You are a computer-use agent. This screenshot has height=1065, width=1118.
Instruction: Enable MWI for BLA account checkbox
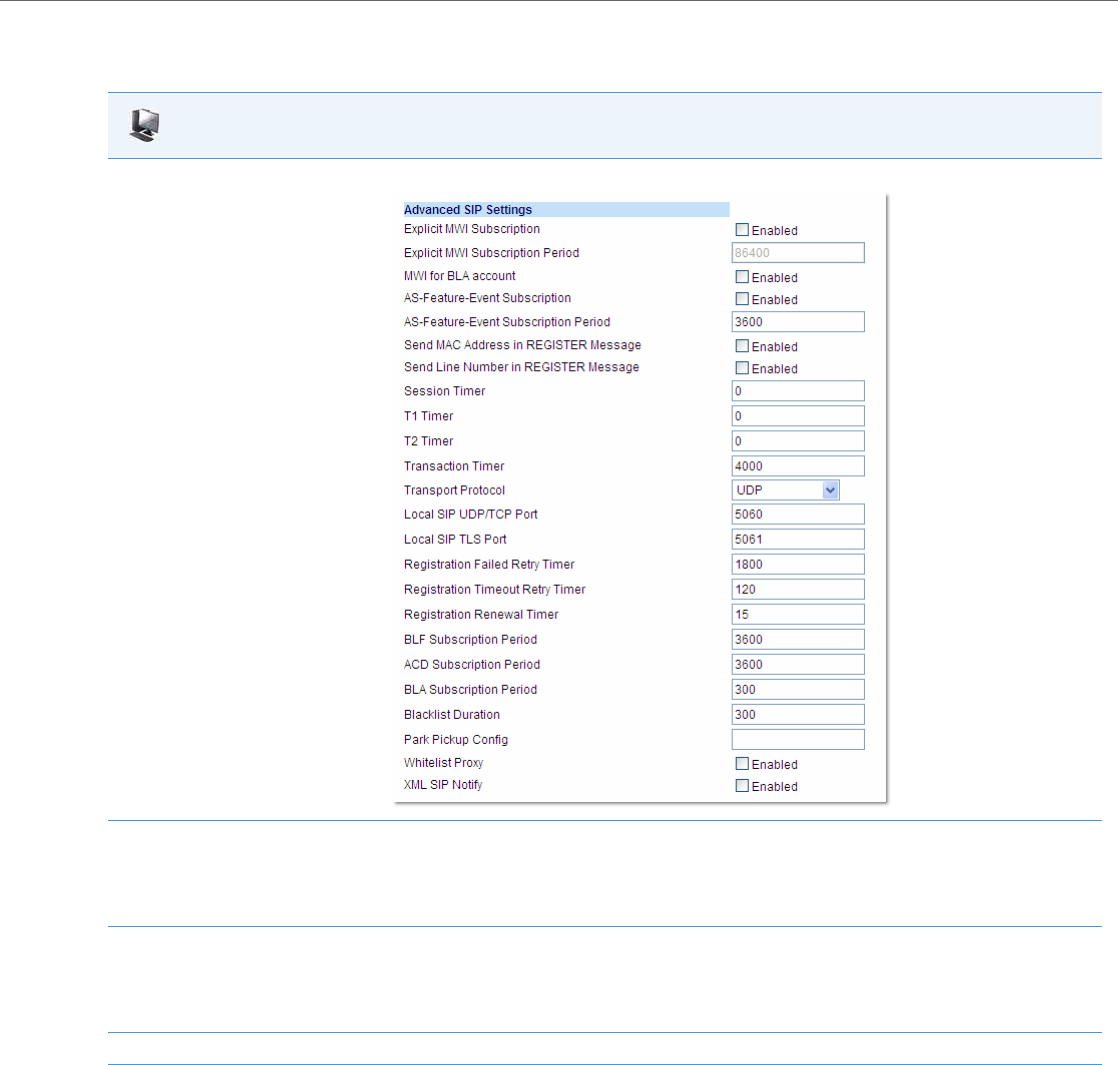742,277
